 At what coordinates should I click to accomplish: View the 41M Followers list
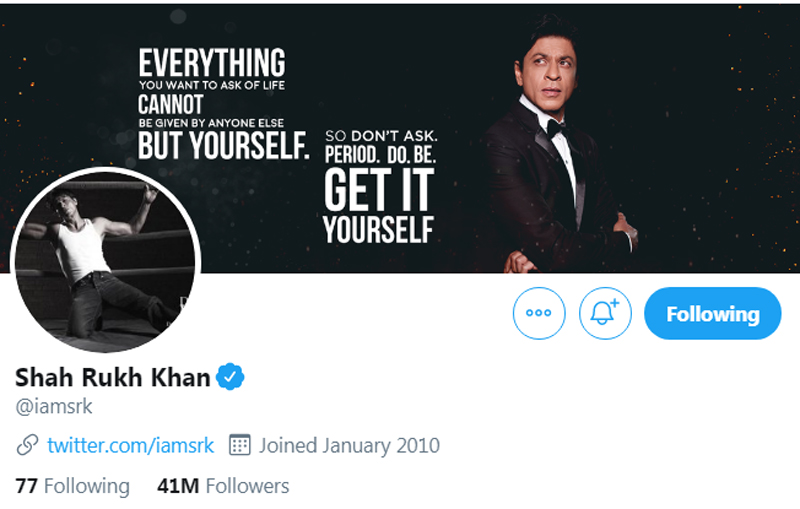223,486
